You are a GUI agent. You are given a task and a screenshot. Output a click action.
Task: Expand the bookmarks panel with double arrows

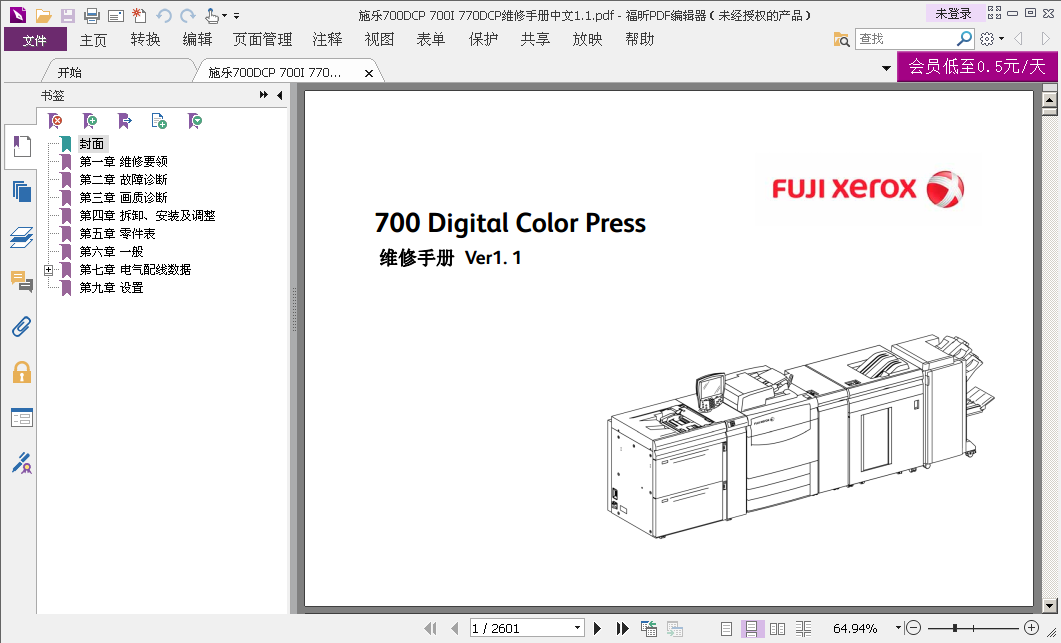coord(263,95)
